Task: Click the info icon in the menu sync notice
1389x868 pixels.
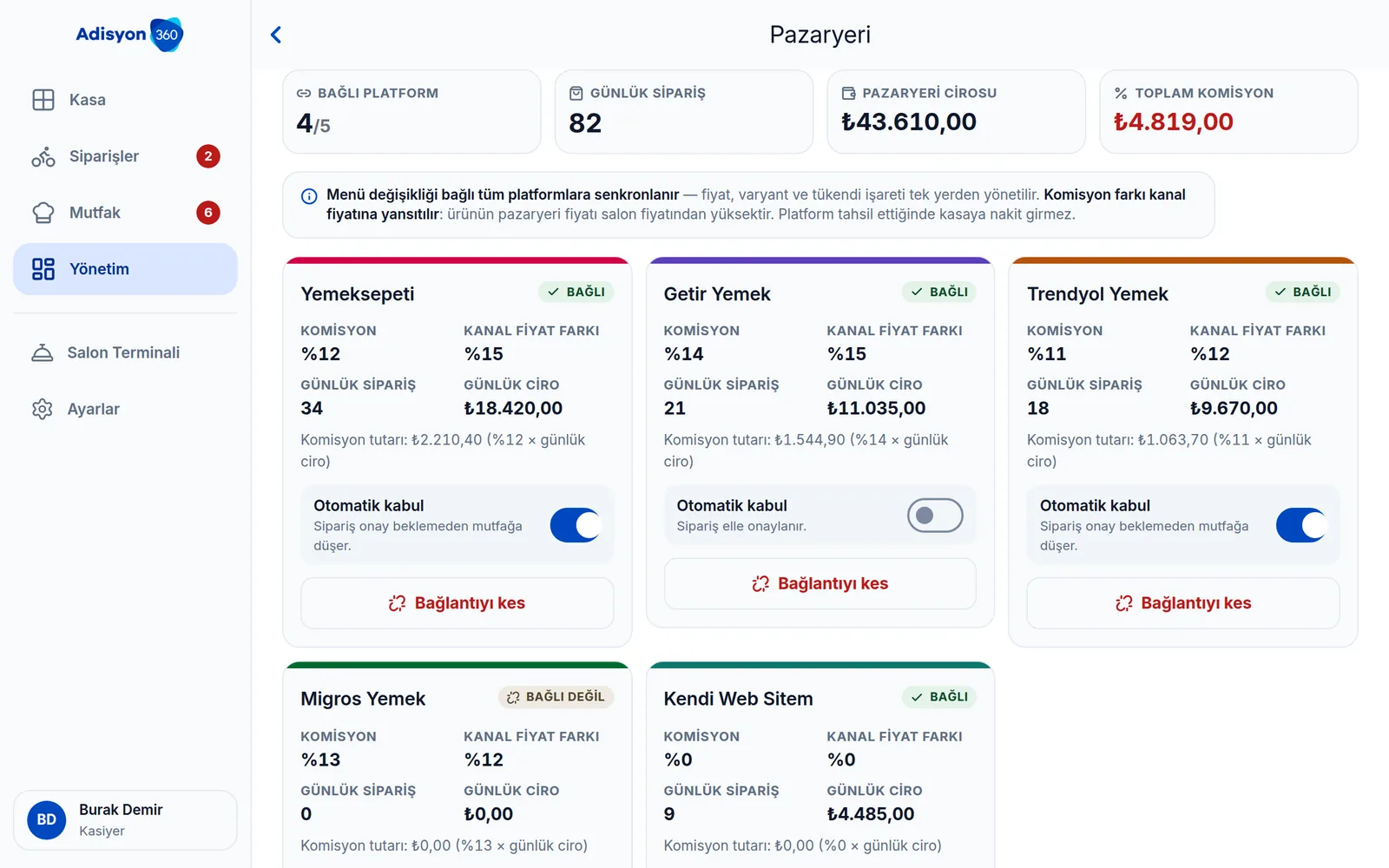Action: 309,196
